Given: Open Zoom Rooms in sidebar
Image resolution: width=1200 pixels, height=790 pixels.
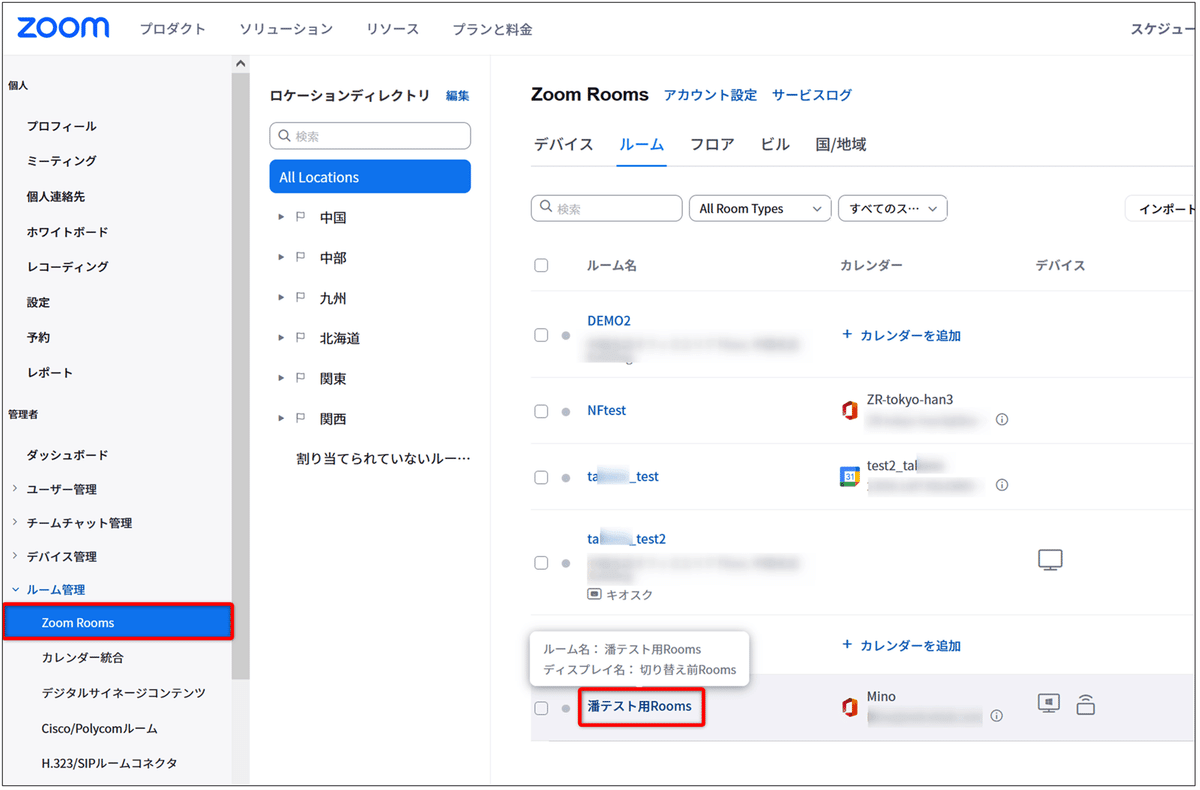Looking at the screenshot, I should pos(118,622).
